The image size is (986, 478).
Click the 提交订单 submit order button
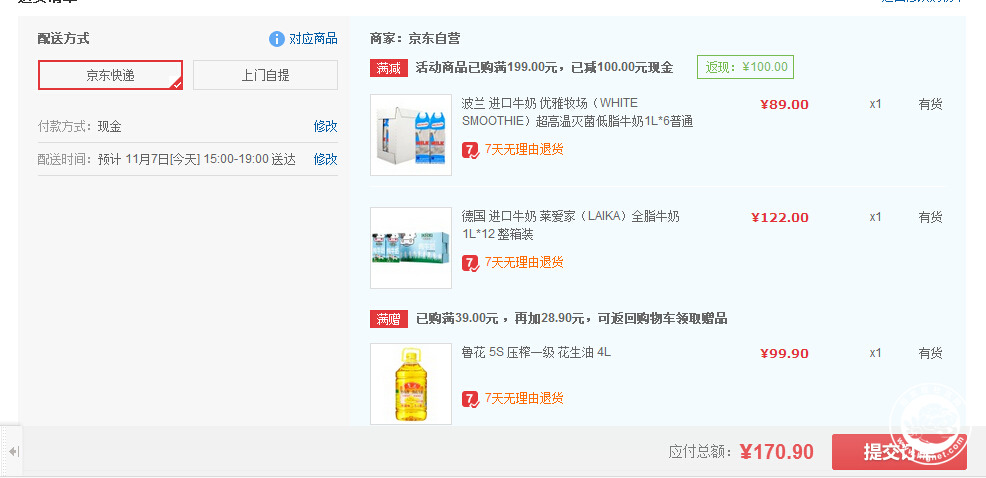[x=899, y=452]
